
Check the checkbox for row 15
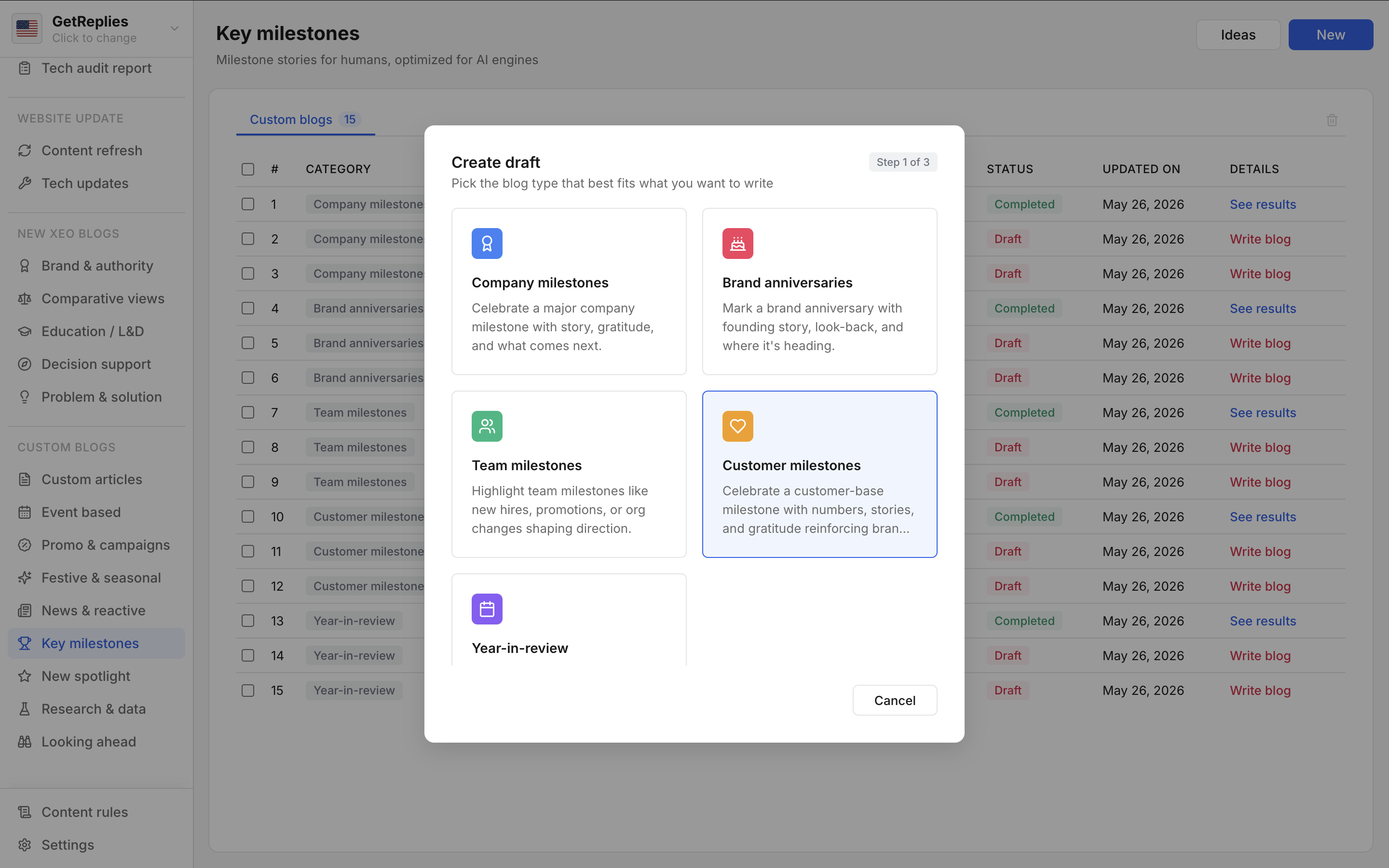(248, 690)
